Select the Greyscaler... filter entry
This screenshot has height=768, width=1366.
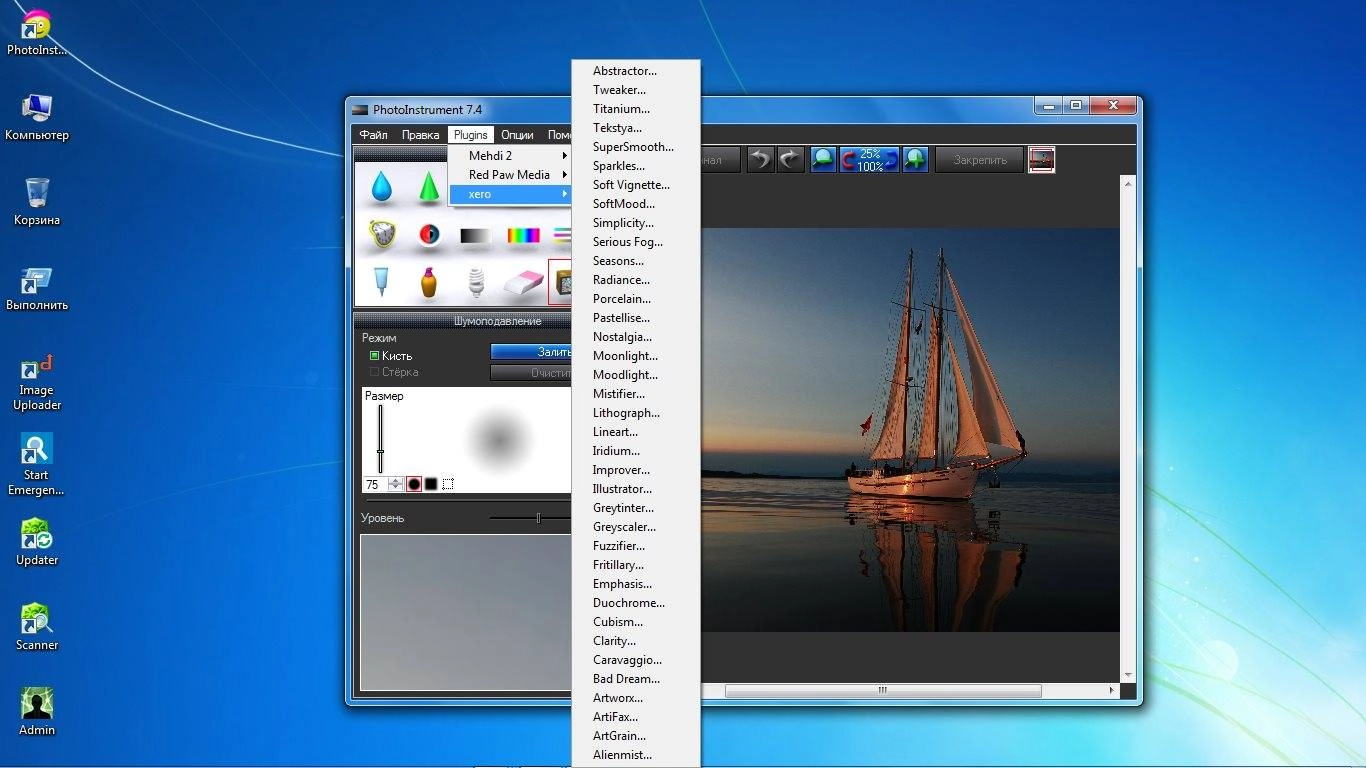[x=636, y=527]
